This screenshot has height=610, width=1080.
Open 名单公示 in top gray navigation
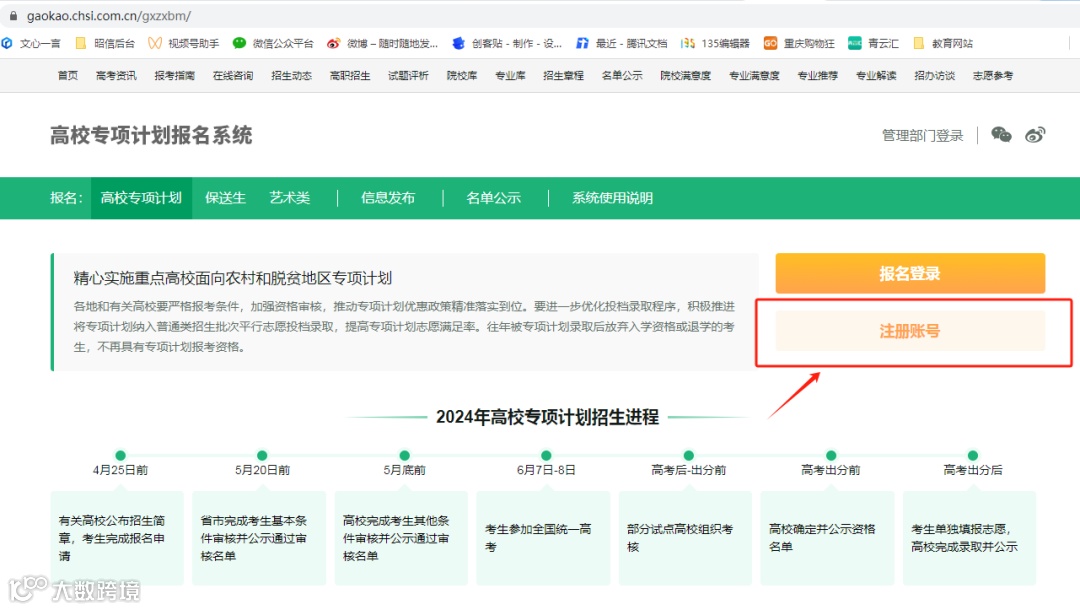click(x=622, y=76)
